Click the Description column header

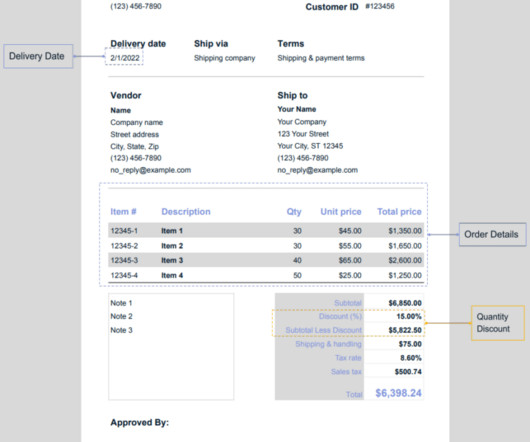pos(186,212)
